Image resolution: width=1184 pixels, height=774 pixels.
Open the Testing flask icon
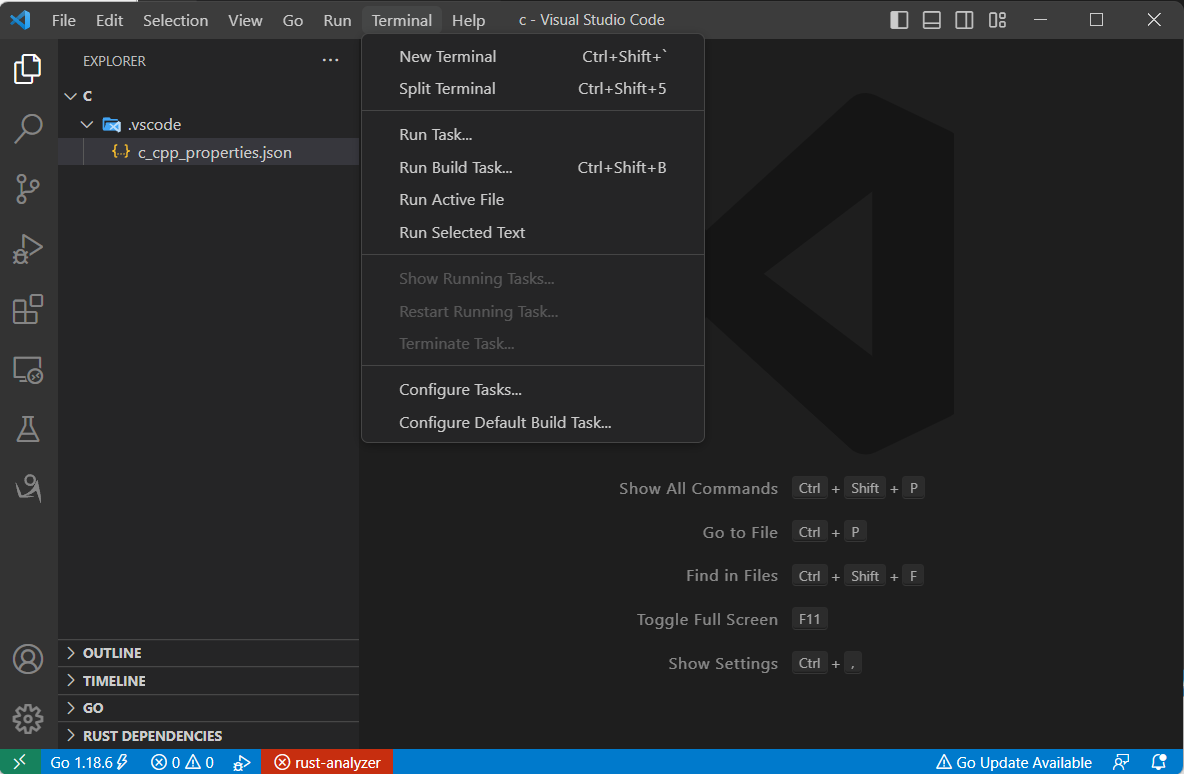pos(28,429)
